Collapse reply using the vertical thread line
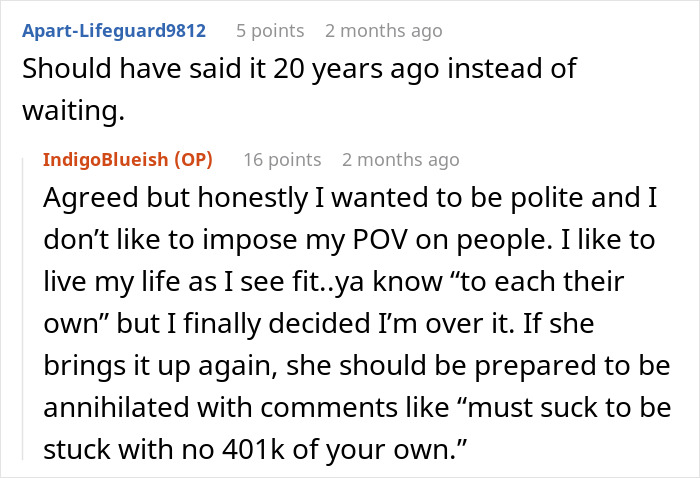 (23, 309)
